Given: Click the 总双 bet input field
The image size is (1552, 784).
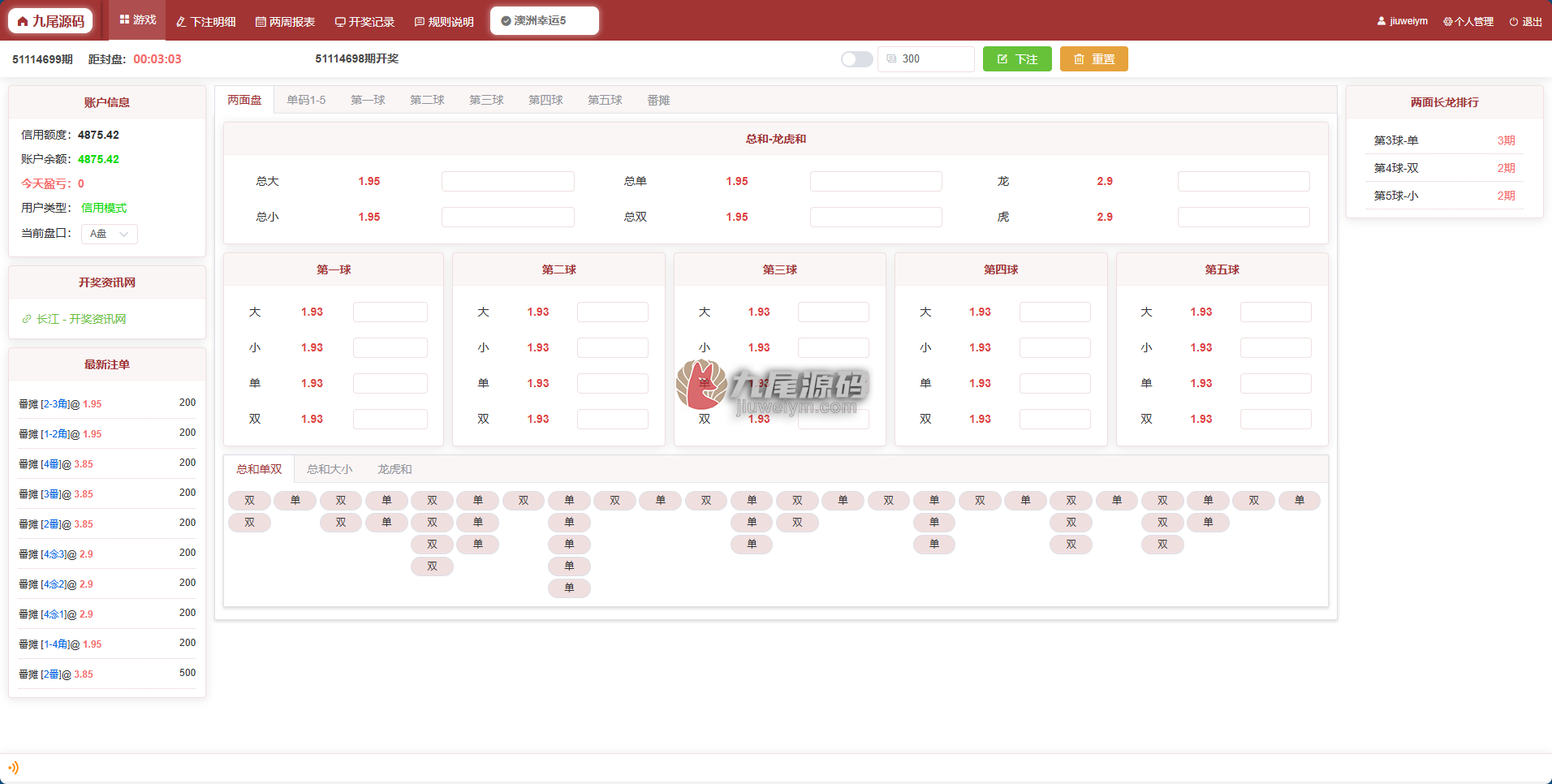Looking at the screenshot, I should (876, 217).
